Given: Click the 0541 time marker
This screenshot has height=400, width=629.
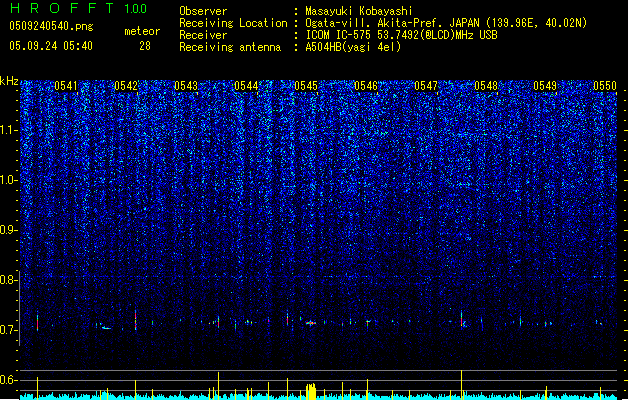Looking at the screenshot, I should pos(66,86).
